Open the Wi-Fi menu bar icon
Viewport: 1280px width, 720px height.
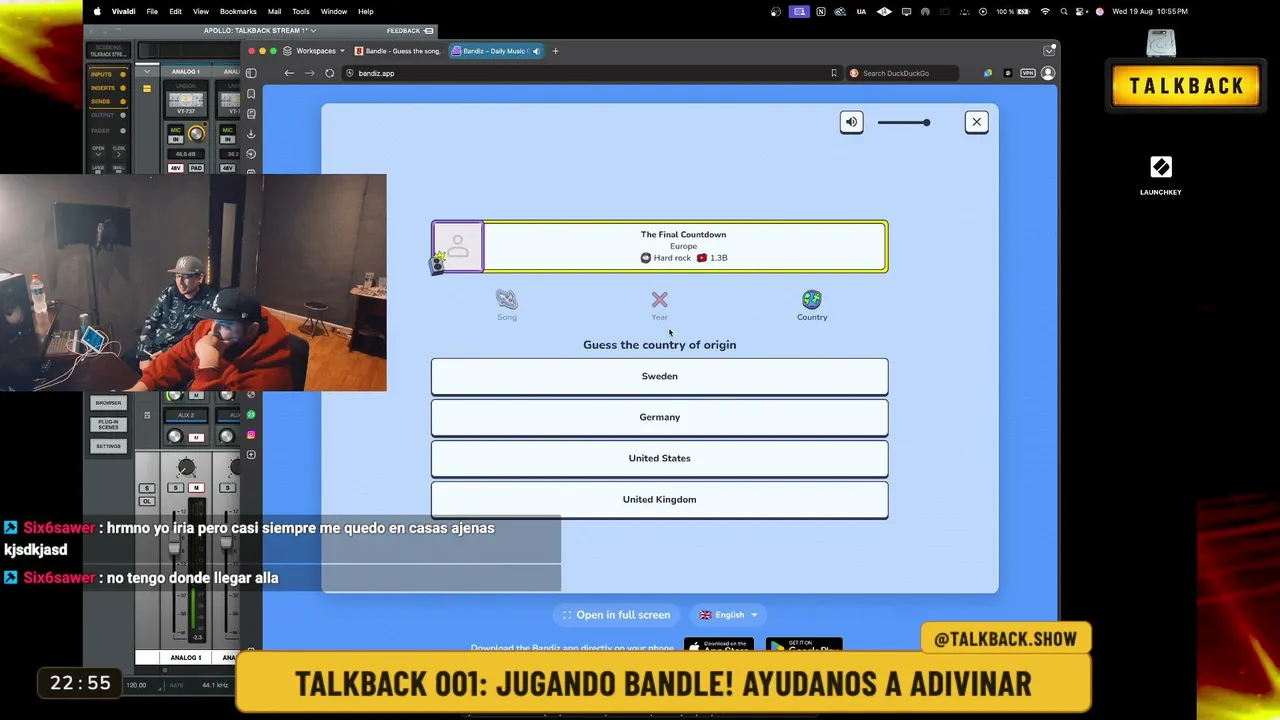click(x=1045, y=11)
